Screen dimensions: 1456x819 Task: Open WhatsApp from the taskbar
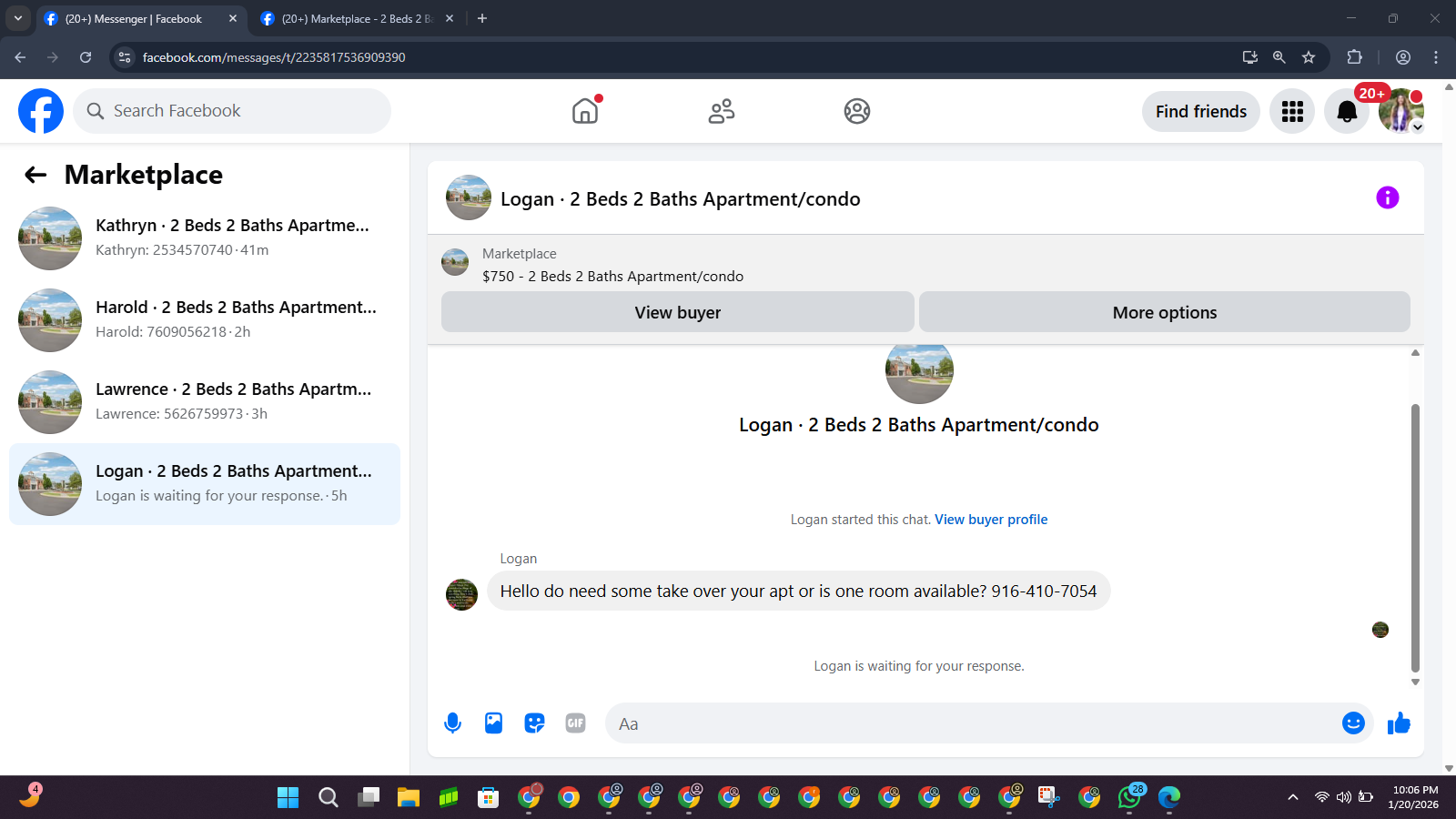click(1129, 798)
